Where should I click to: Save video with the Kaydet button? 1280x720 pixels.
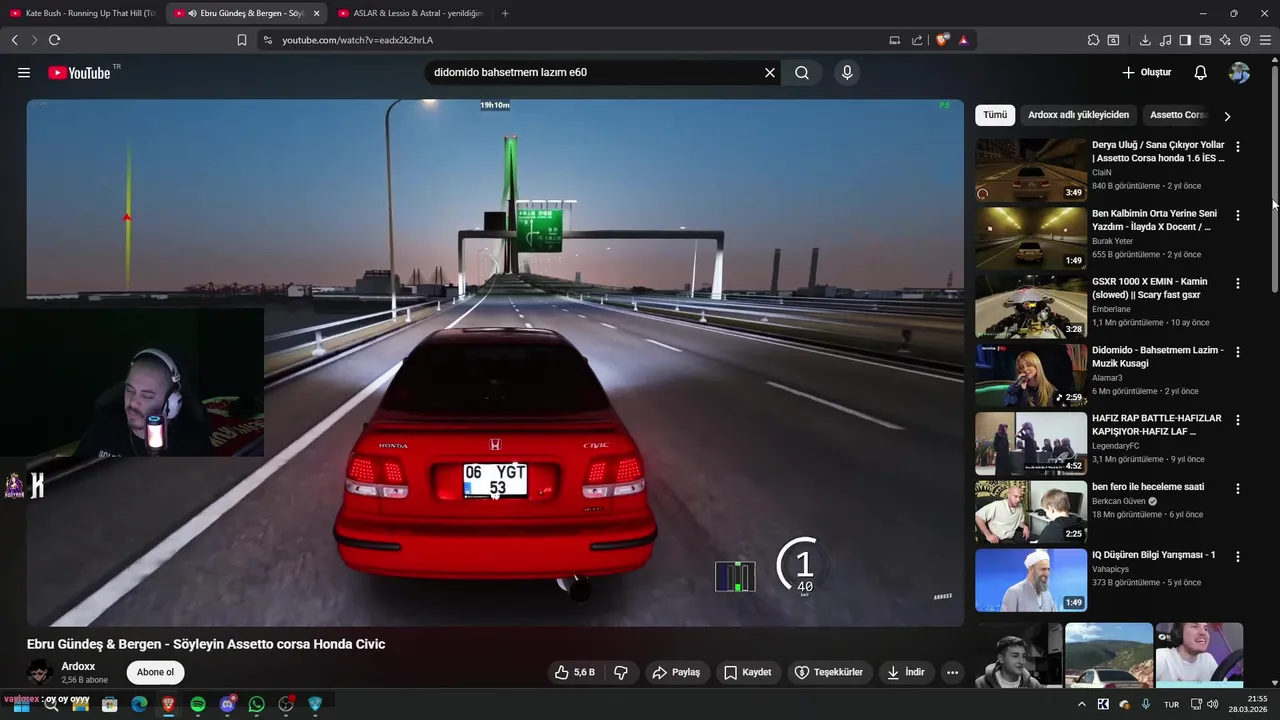point(747,672)
